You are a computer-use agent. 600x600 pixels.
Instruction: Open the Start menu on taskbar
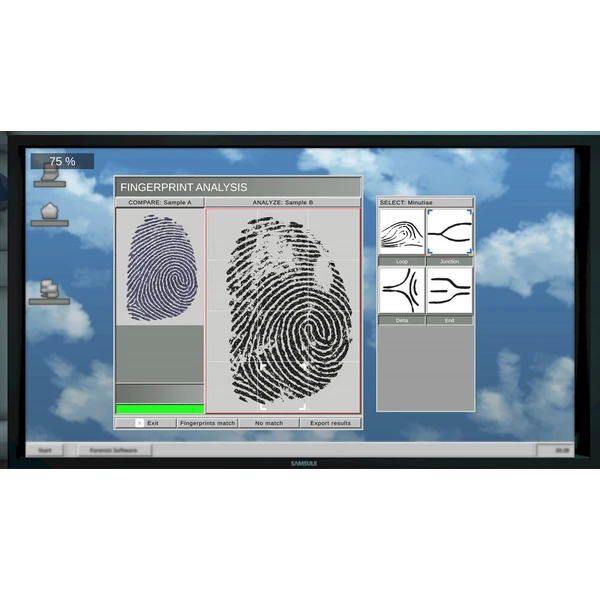(x=45, y=450)
